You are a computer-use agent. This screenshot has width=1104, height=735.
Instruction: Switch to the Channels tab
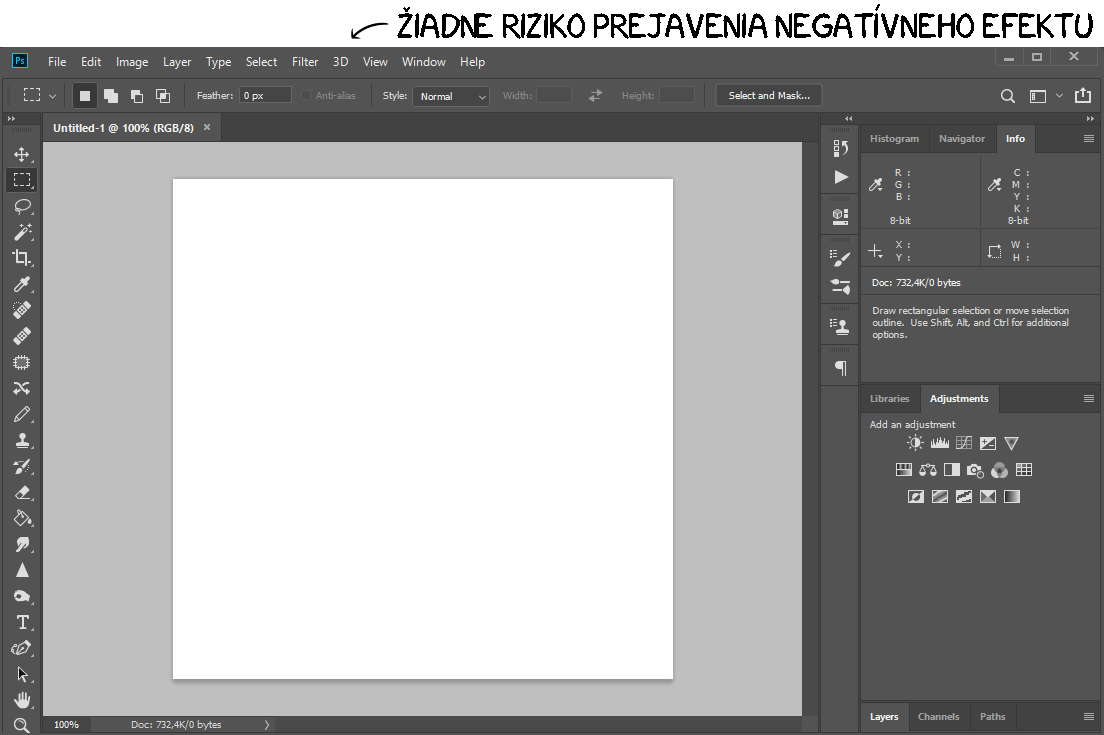pyautogui.click(x=938, y=717)
